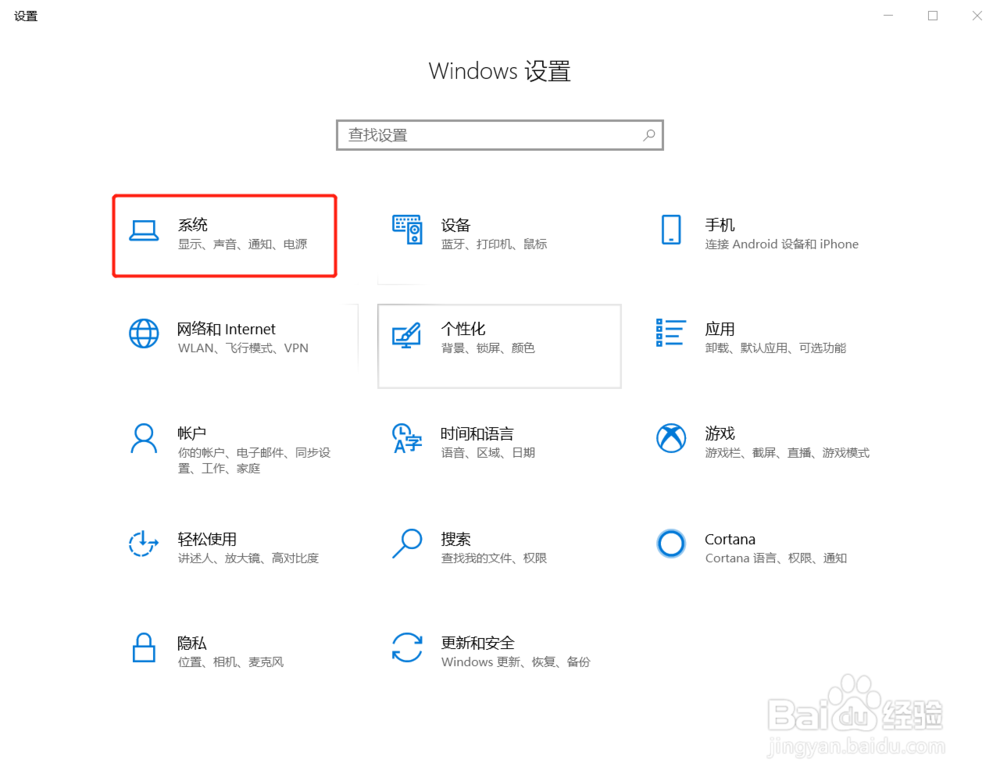Screen dimensions: 1000x781
Task: Click the text 你的帐户、电子邮件、同步设置
Action: 254,460
